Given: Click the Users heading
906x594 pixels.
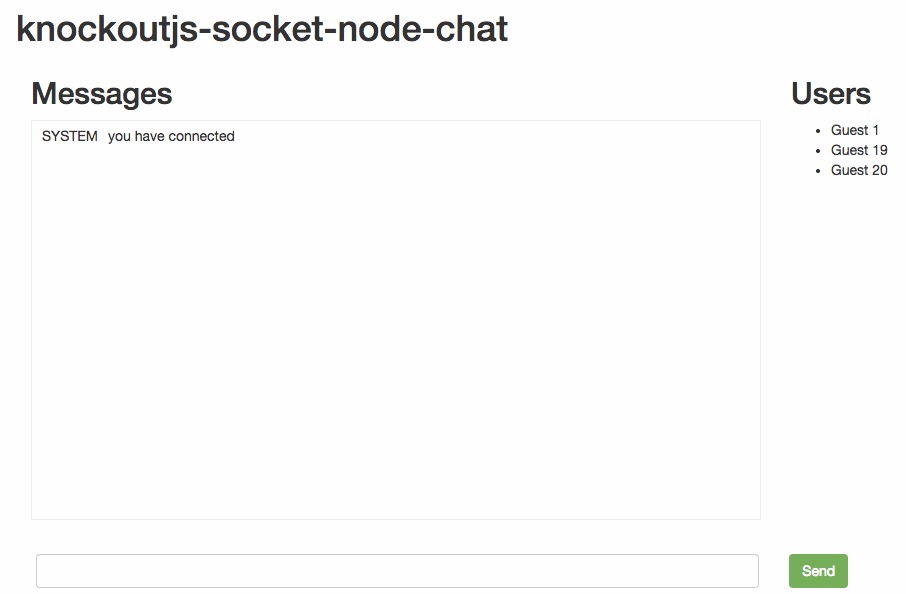Looking at the screenshot, I should (x=831, y=93).
